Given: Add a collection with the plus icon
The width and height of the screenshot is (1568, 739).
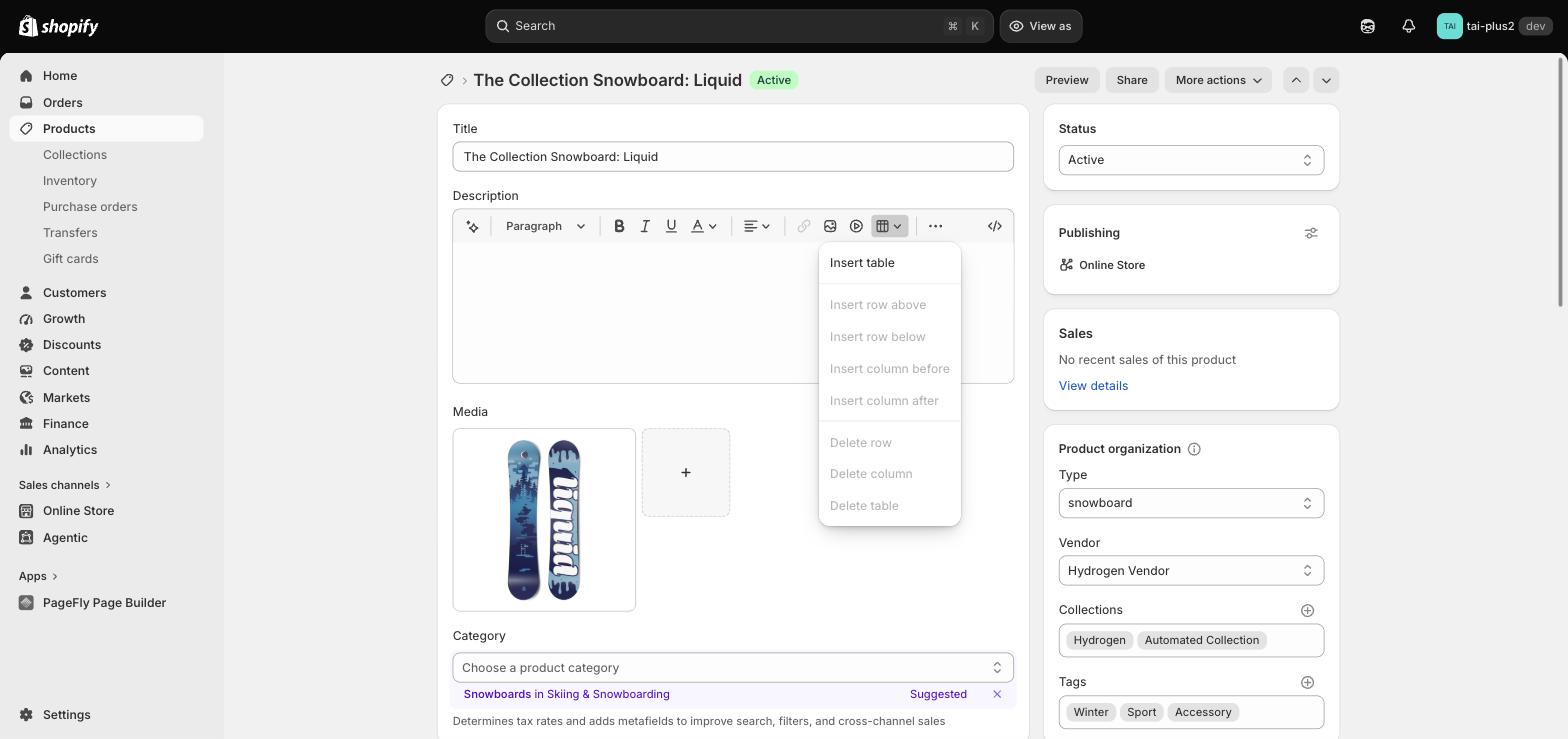Looking at the screenshot, I should pyautogui.click(x=1307, y=610).
